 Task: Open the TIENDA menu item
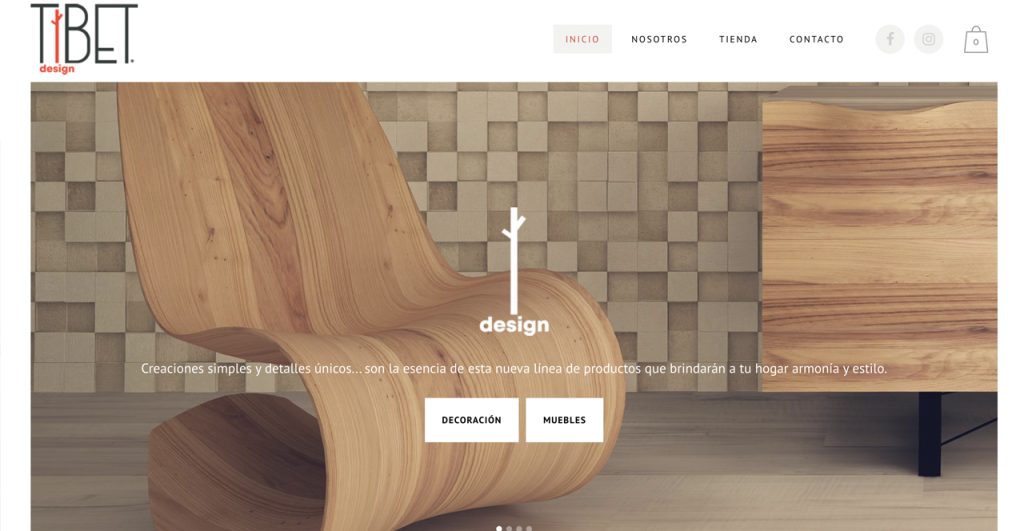point(738,39)
